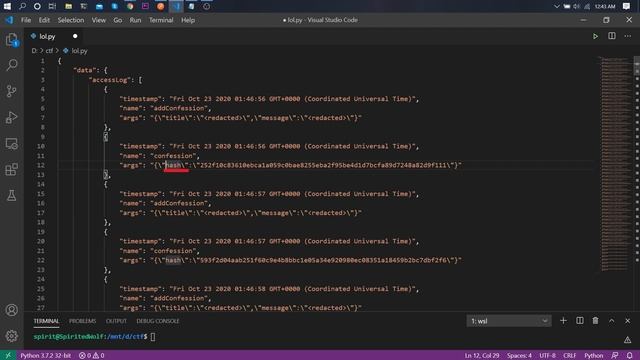Run the Python file with play button
The image size is (640, 360).
point(595,36)
